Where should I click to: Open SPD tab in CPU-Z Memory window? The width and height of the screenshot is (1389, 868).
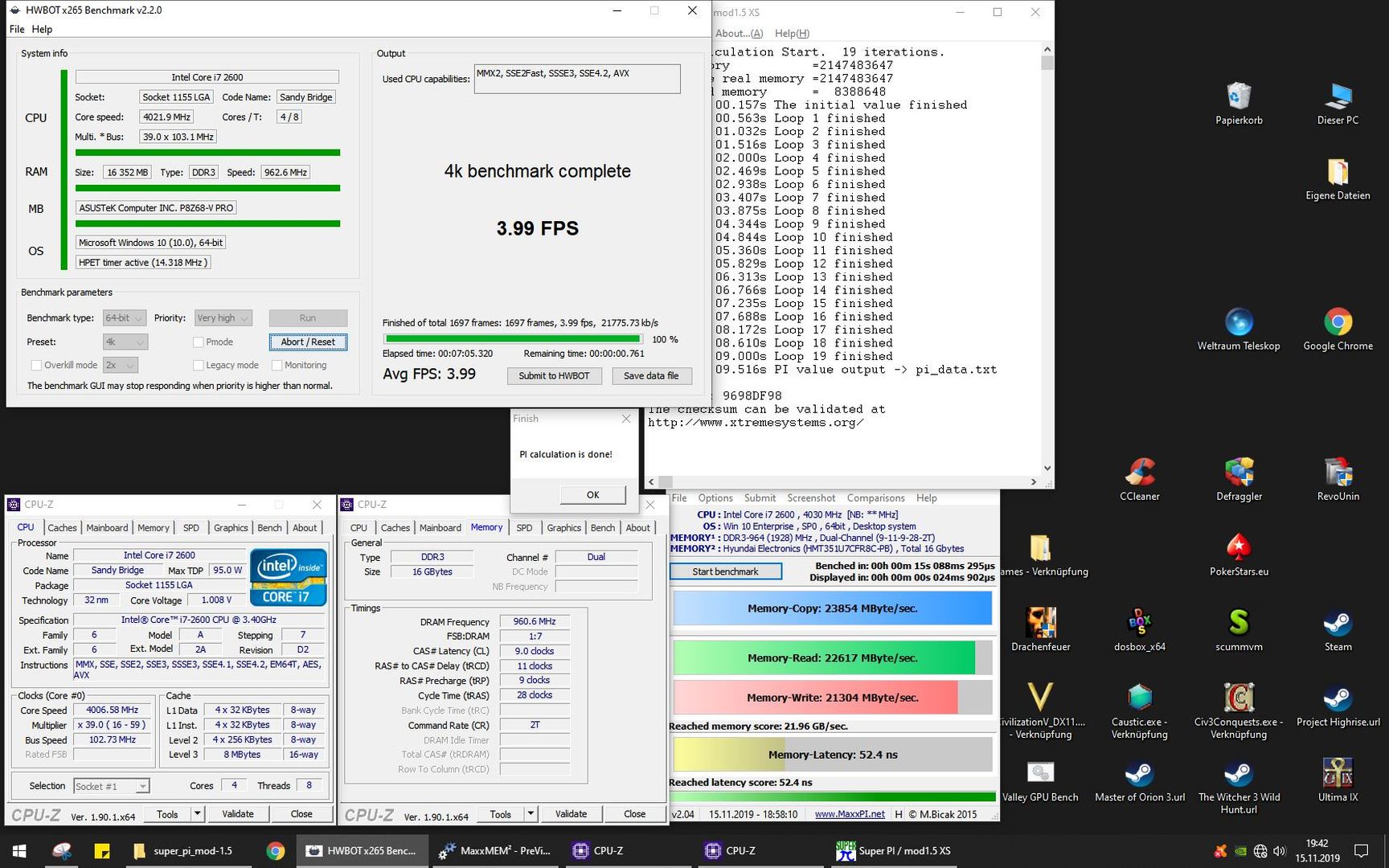coord(524,528)
